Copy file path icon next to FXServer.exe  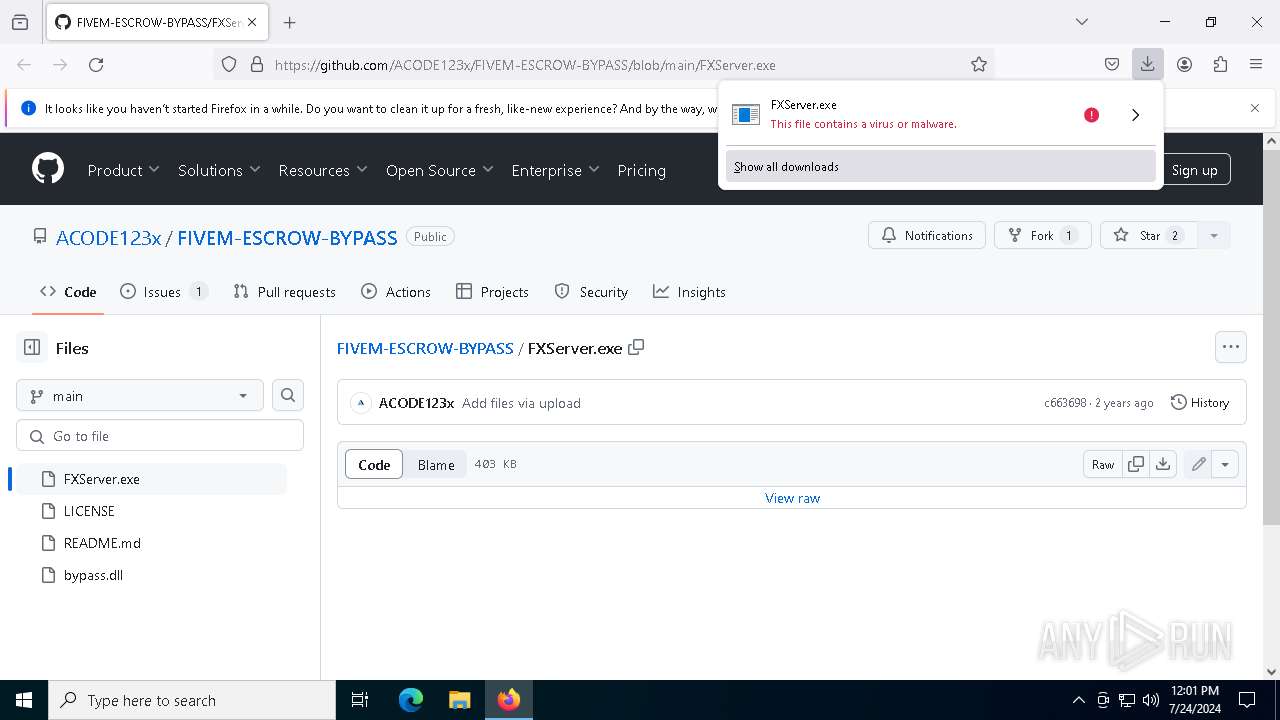pyautogui.click(x=636, y=348)
